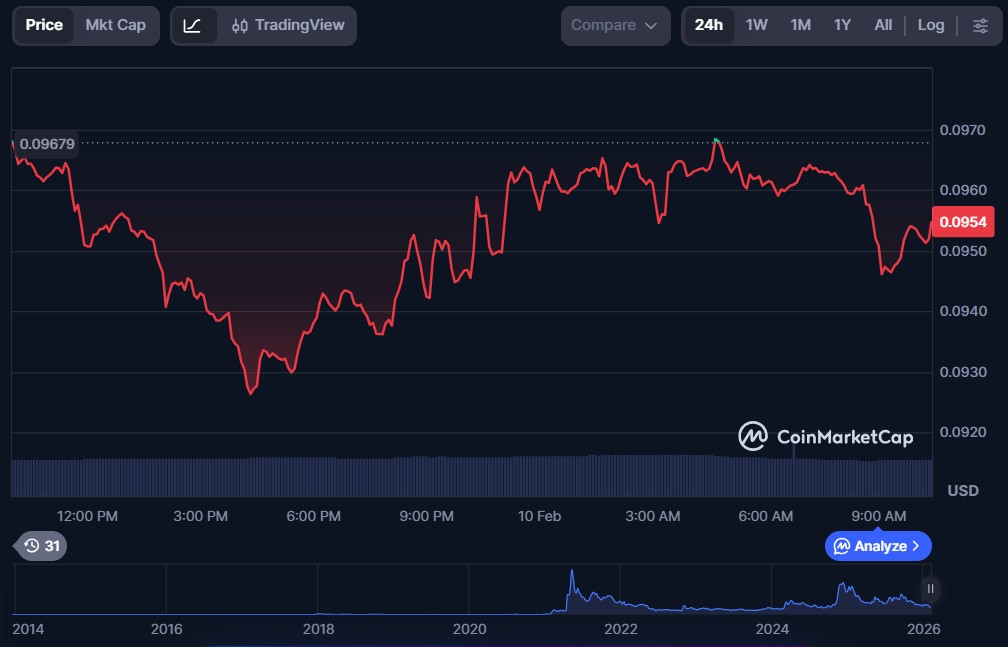
Task: Click the clock icon badge showing 31
Action: [x=41, y=546]
